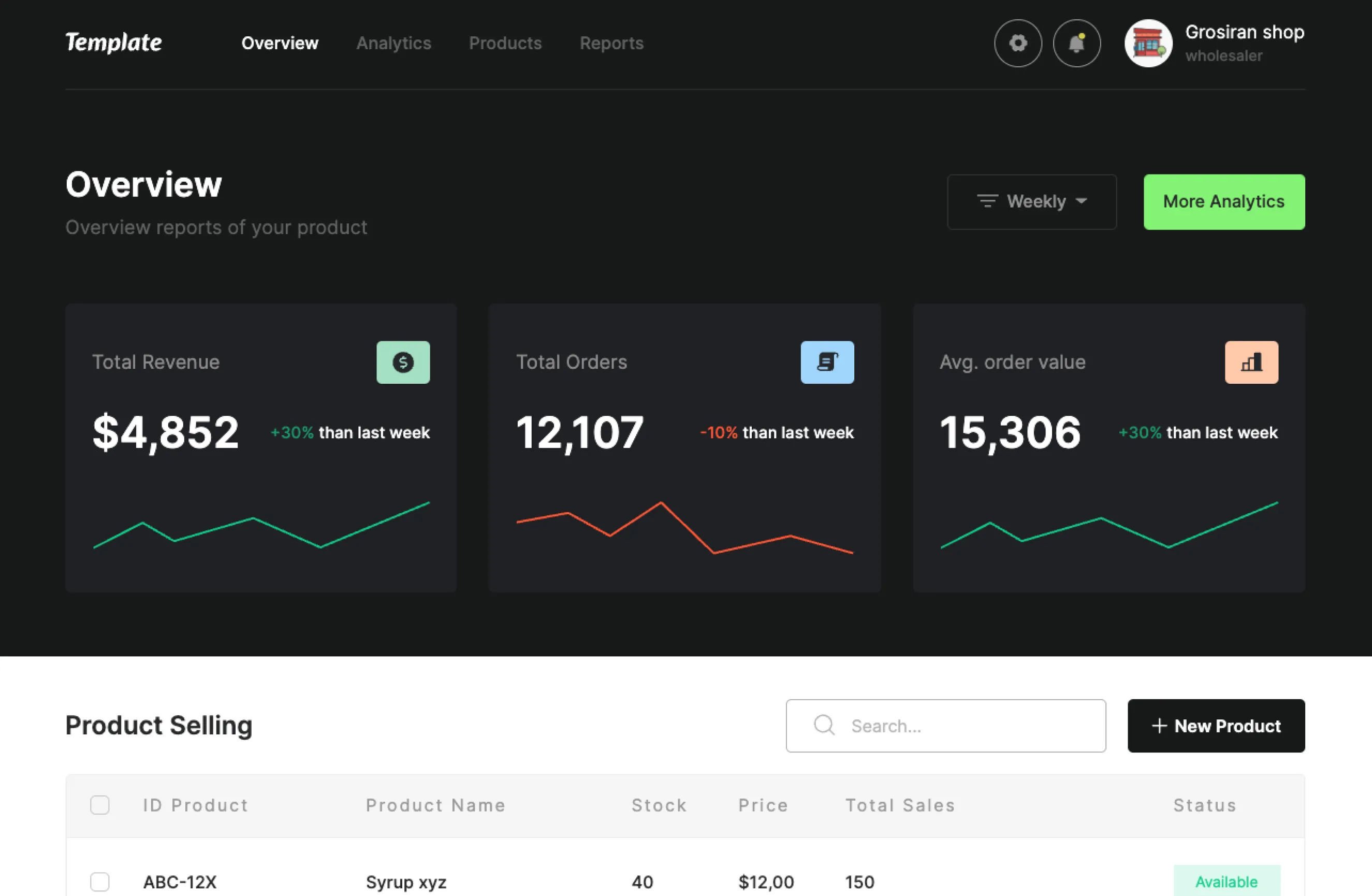1372x896 pixels.
Task: Open the Reports section
Action: click(611, 43)
